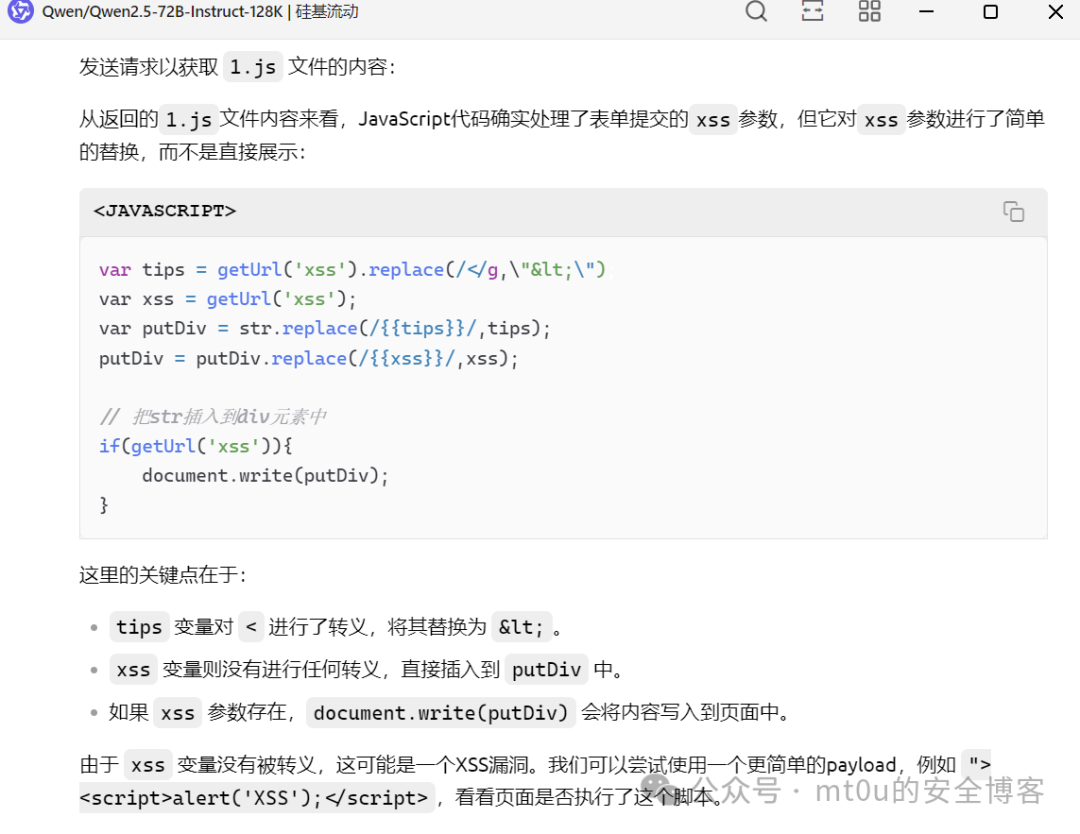The width and height of the screenshot is (1080, 834).
Task: Click the inline code 'tips' in first bullet
Action: pos(139,627)
